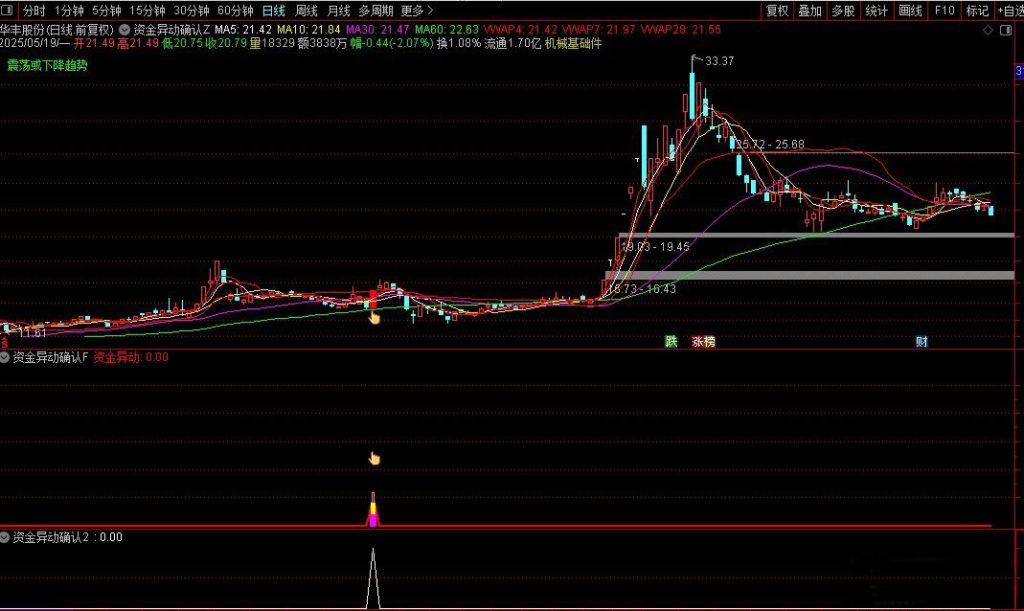The height and width of the screenshot is (611, 1024).
Task: Click the hand pointer signal on main chart
Action: click(374, 318)
